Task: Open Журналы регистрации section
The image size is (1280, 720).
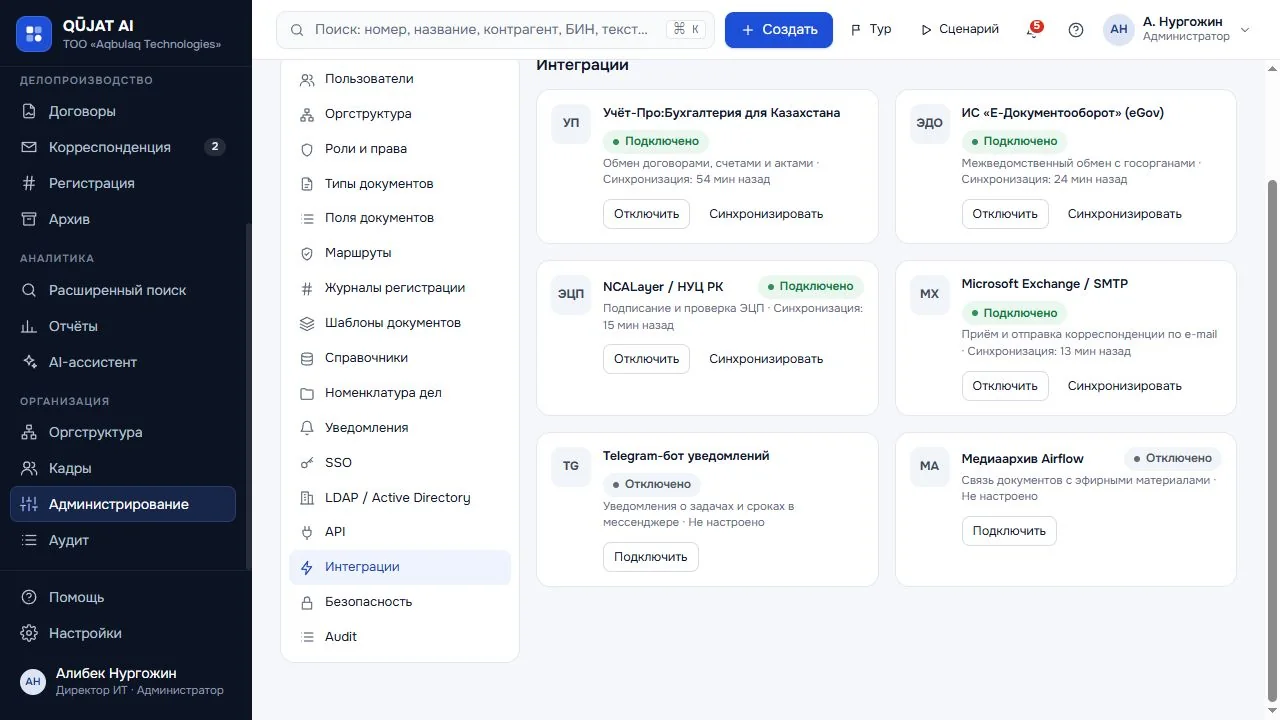Action: 400,288
